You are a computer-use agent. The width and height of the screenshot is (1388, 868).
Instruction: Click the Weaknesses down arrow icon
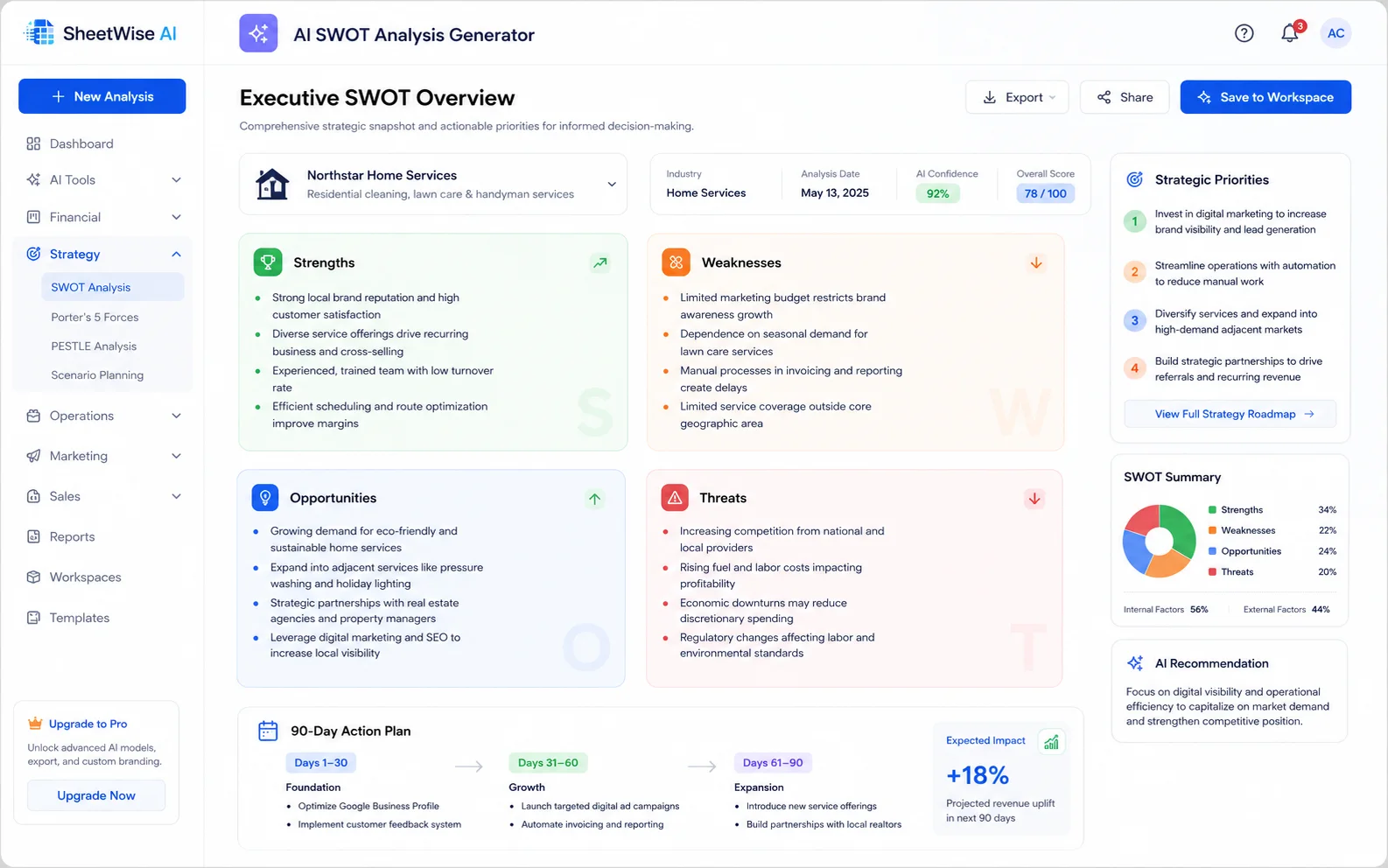[x=1036, y=262]
